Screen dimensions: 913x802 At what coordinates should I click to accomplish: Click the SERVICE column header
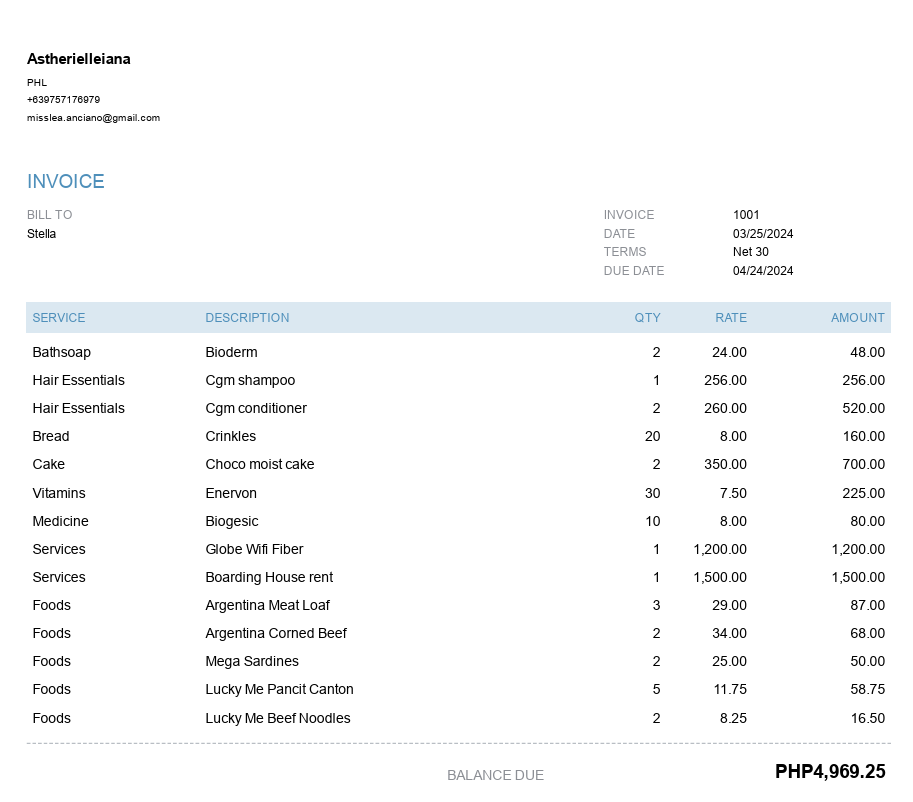pos(59,318)
